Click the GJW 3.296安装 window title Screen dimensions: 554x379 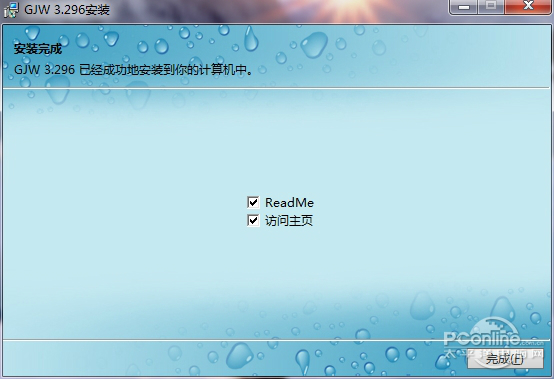click(x=67, y=10)
